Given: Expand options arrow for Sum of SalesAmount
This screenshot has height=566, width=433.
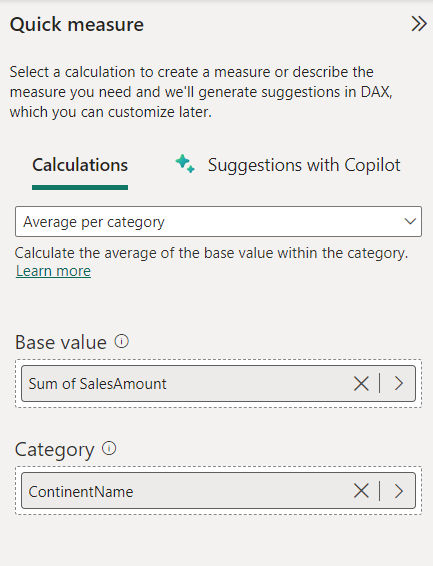Looking at the screenshot, I should [x=399, y=383].
